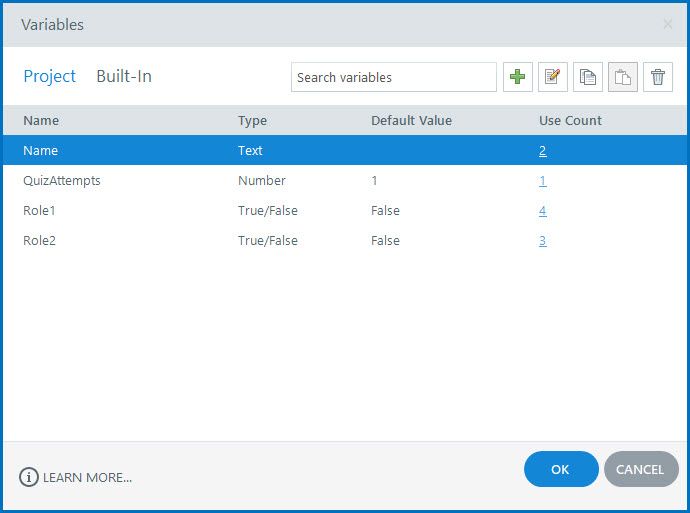Click the OK button
The height and width of the screenshot is (513, 690).
(x=560, y=469)
